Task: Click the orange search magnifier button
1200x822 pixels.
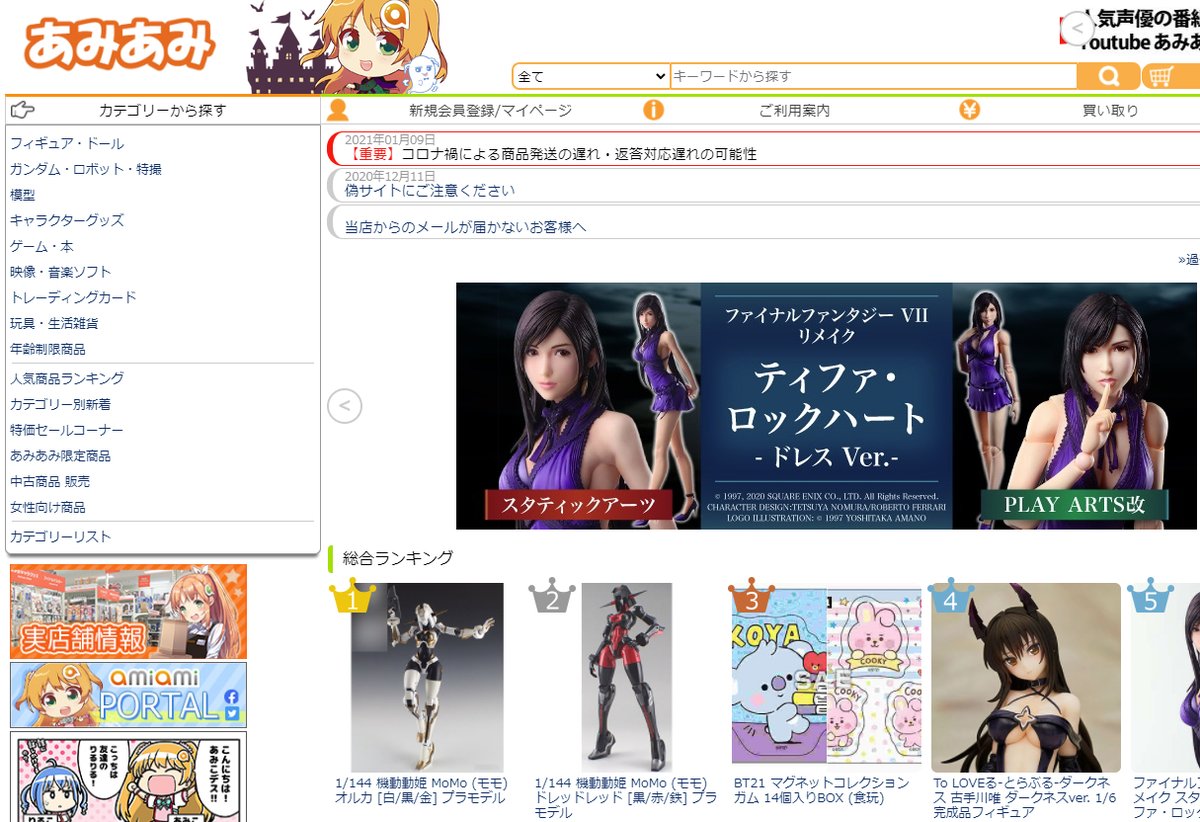Action: 1108,77
